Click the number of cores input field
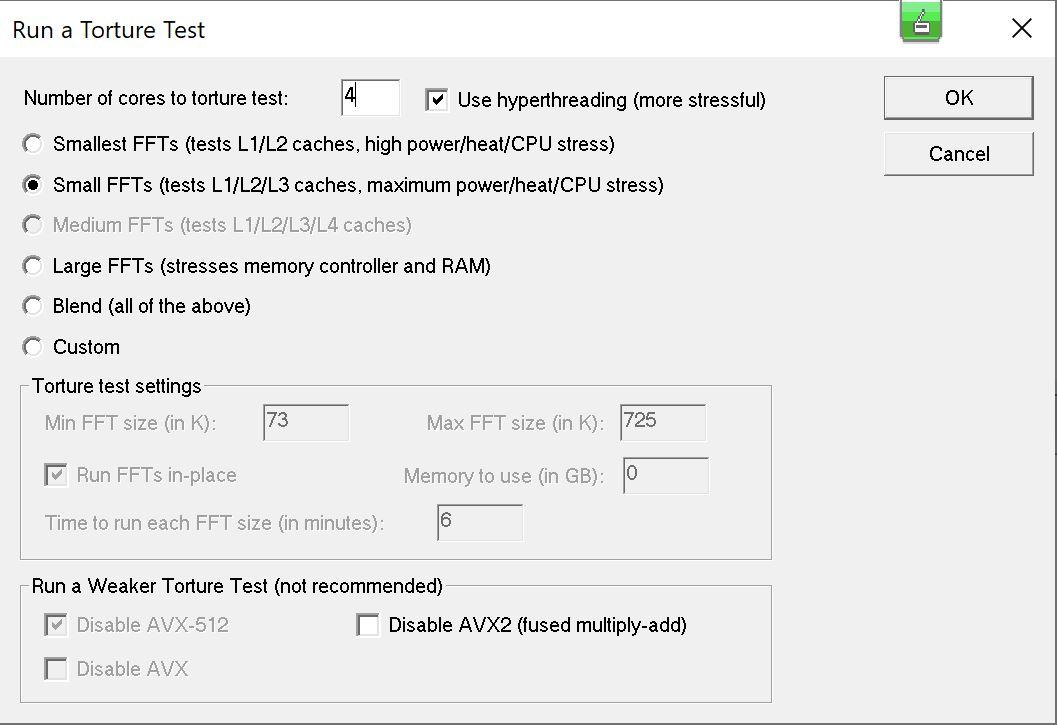 (370, 98)
